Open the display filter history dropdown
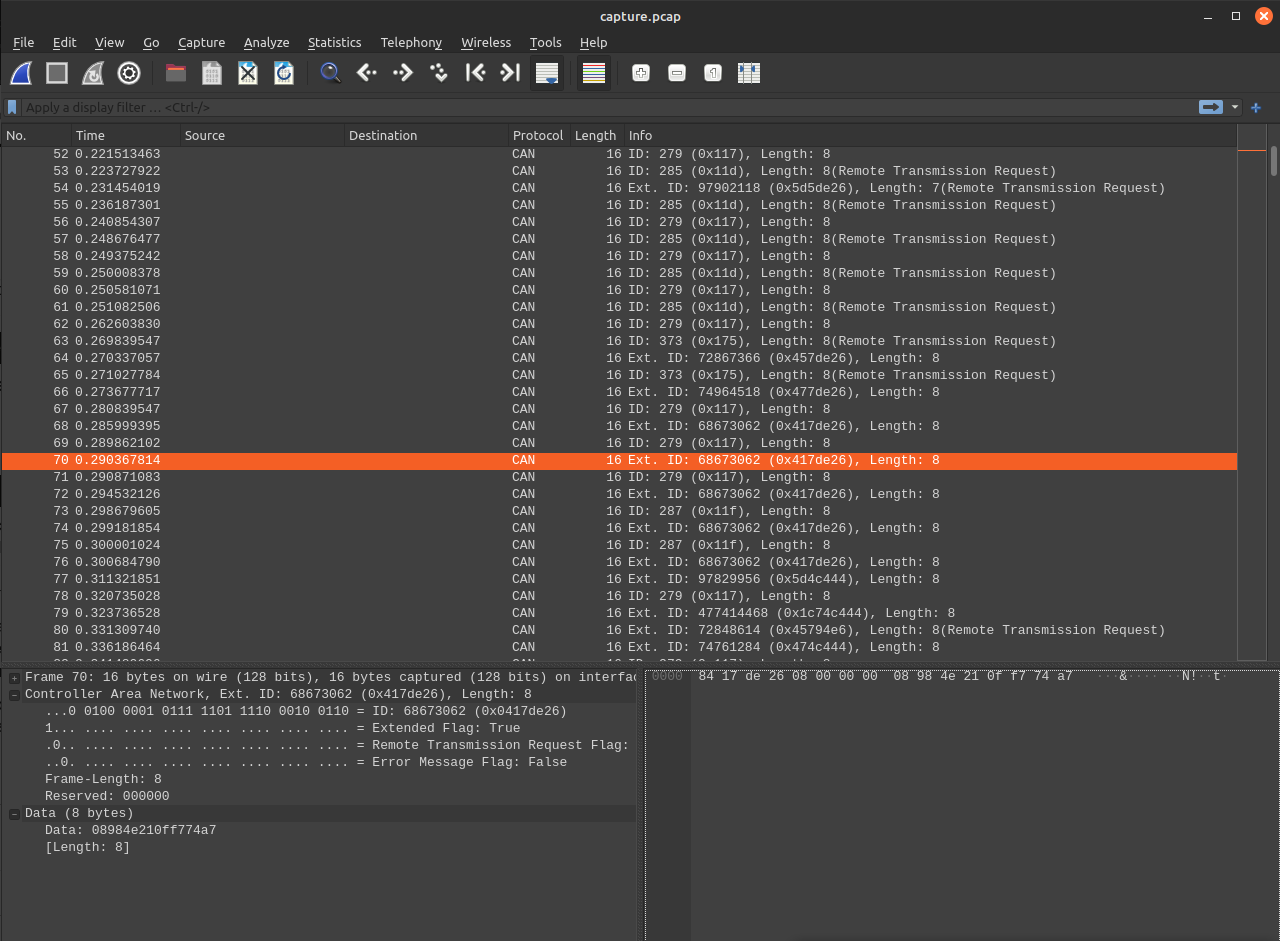1280x941 pixels. 1235,107
